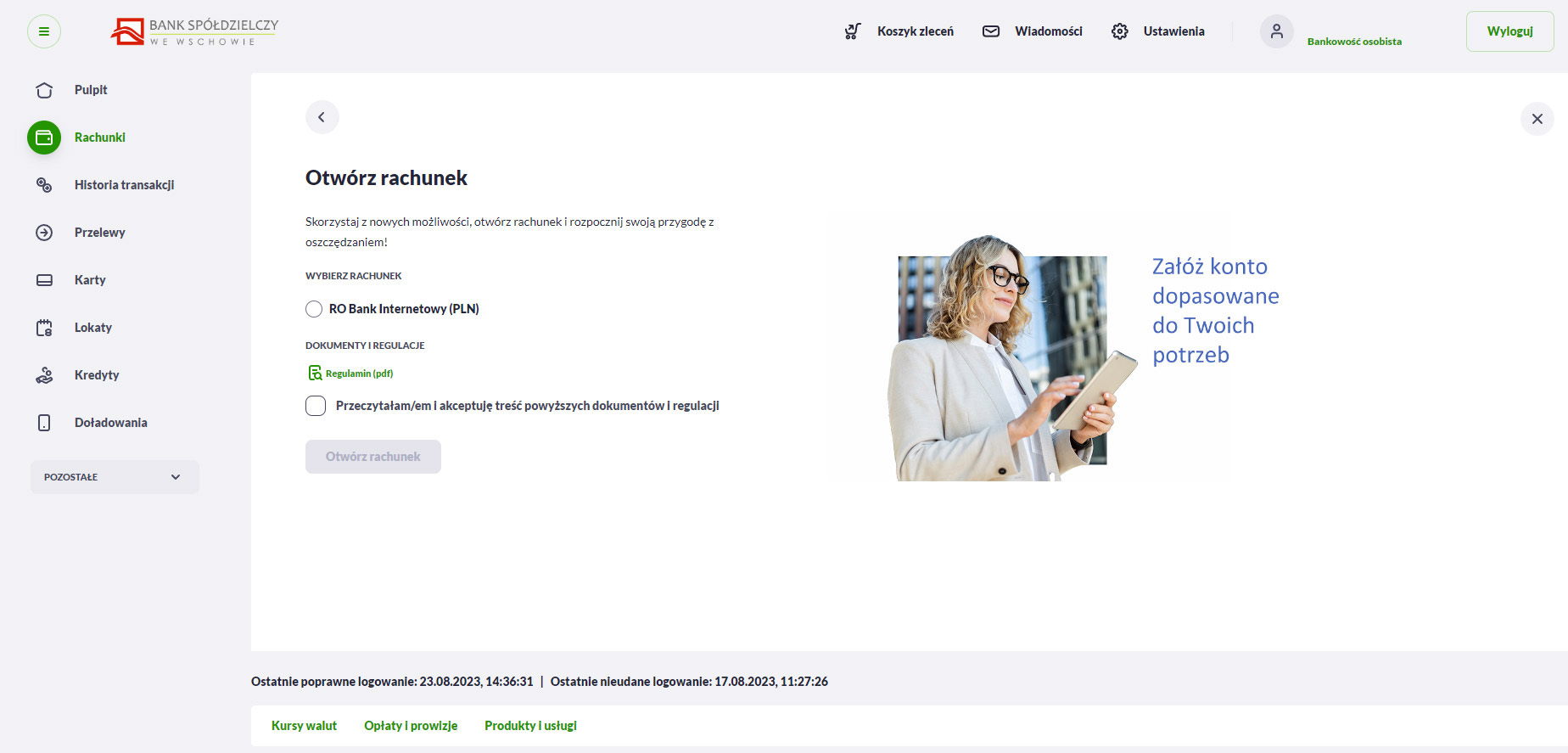Open Pulpit in the sidebar
1568x753 pixels.
(x=91, y=90)
